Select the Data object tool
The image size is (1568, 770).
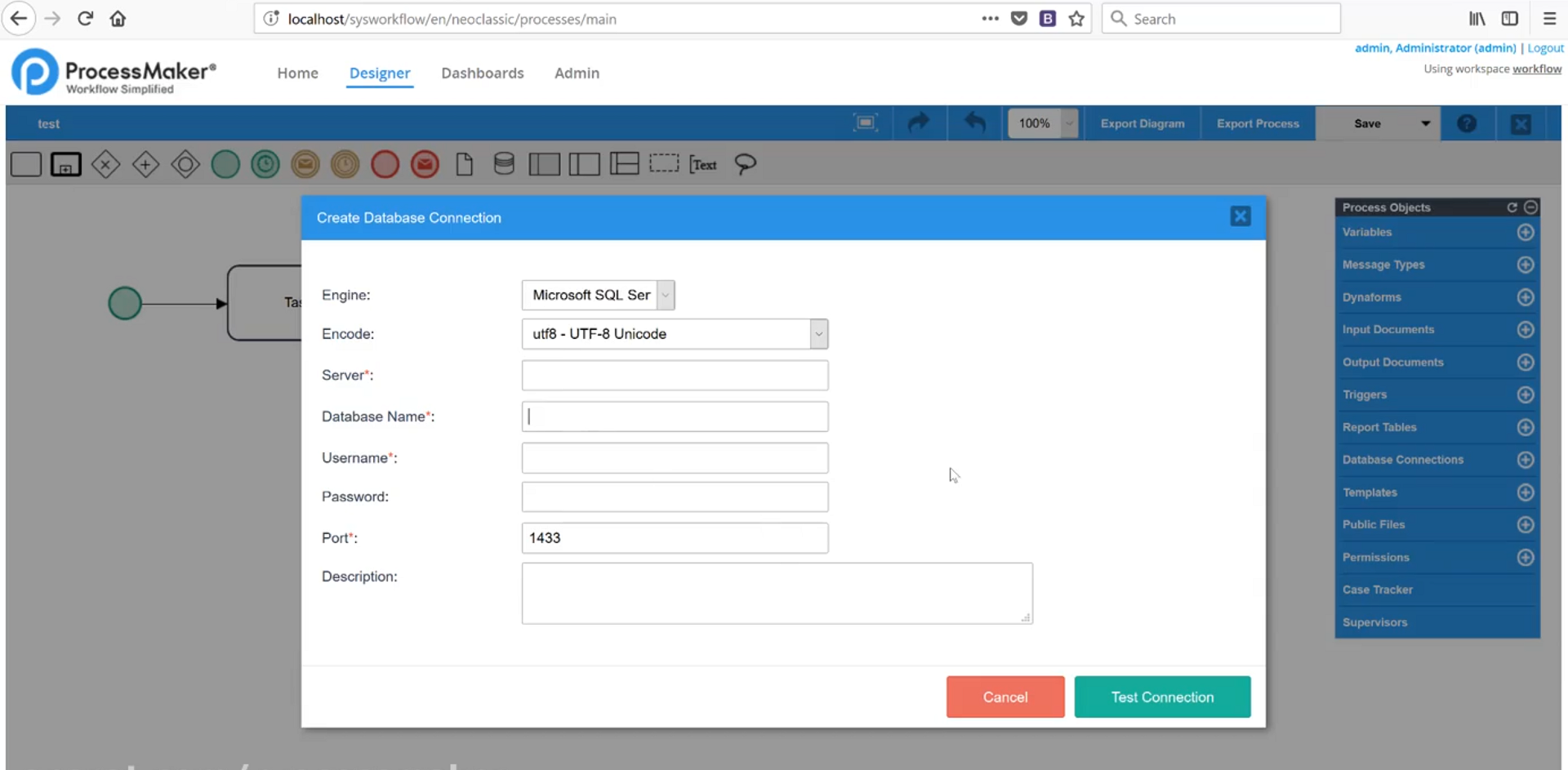tap(465, 164)
